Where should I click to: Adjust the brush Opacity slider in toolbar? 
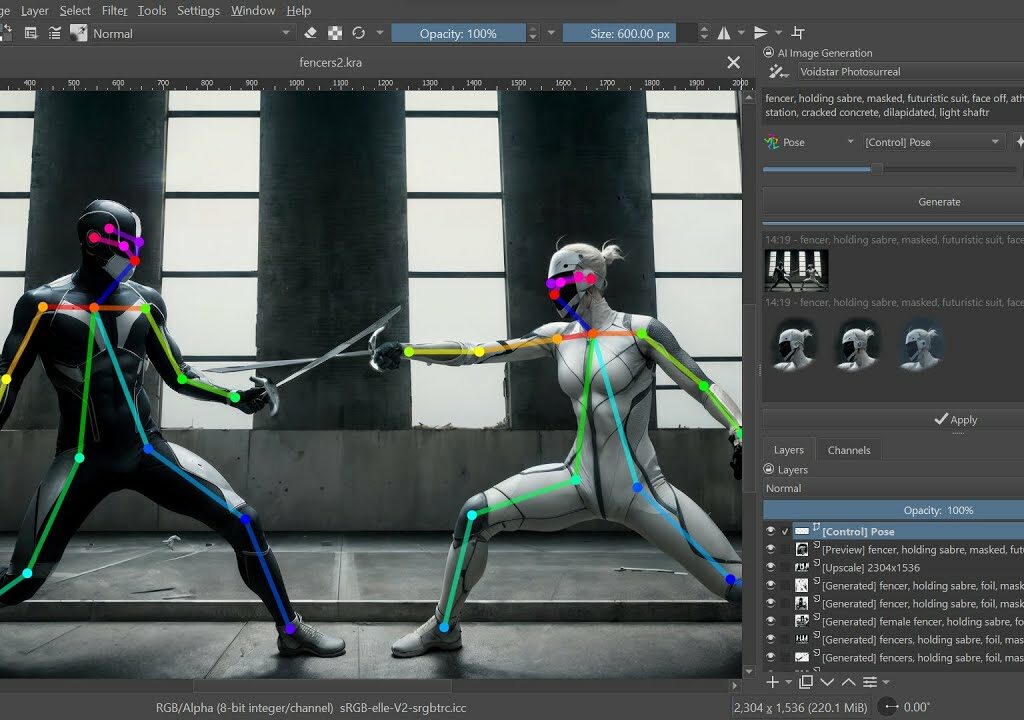tap(458, 33)
